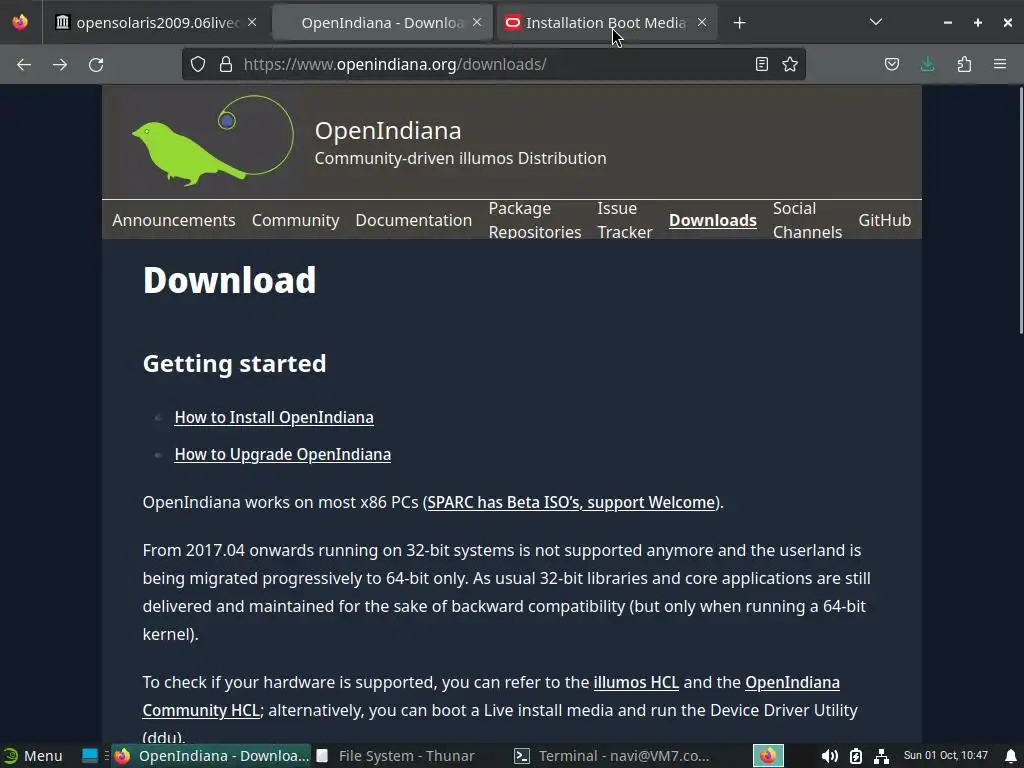Open the power battery tray icon
This screenshot has height=768, width=1024.
pyautogui.click(x=856, y=756)
